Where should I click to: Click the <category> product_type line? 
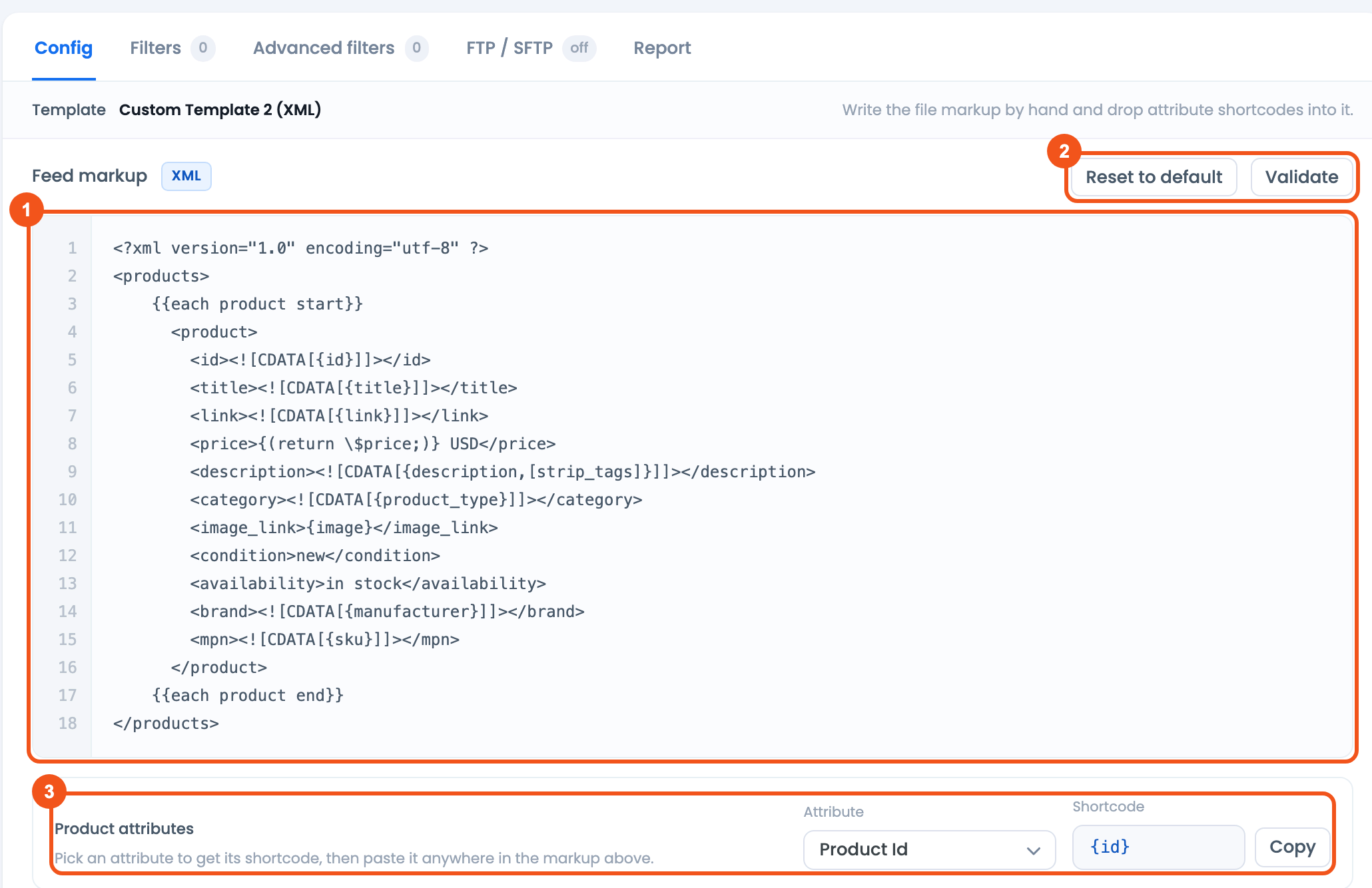[416, 500]
